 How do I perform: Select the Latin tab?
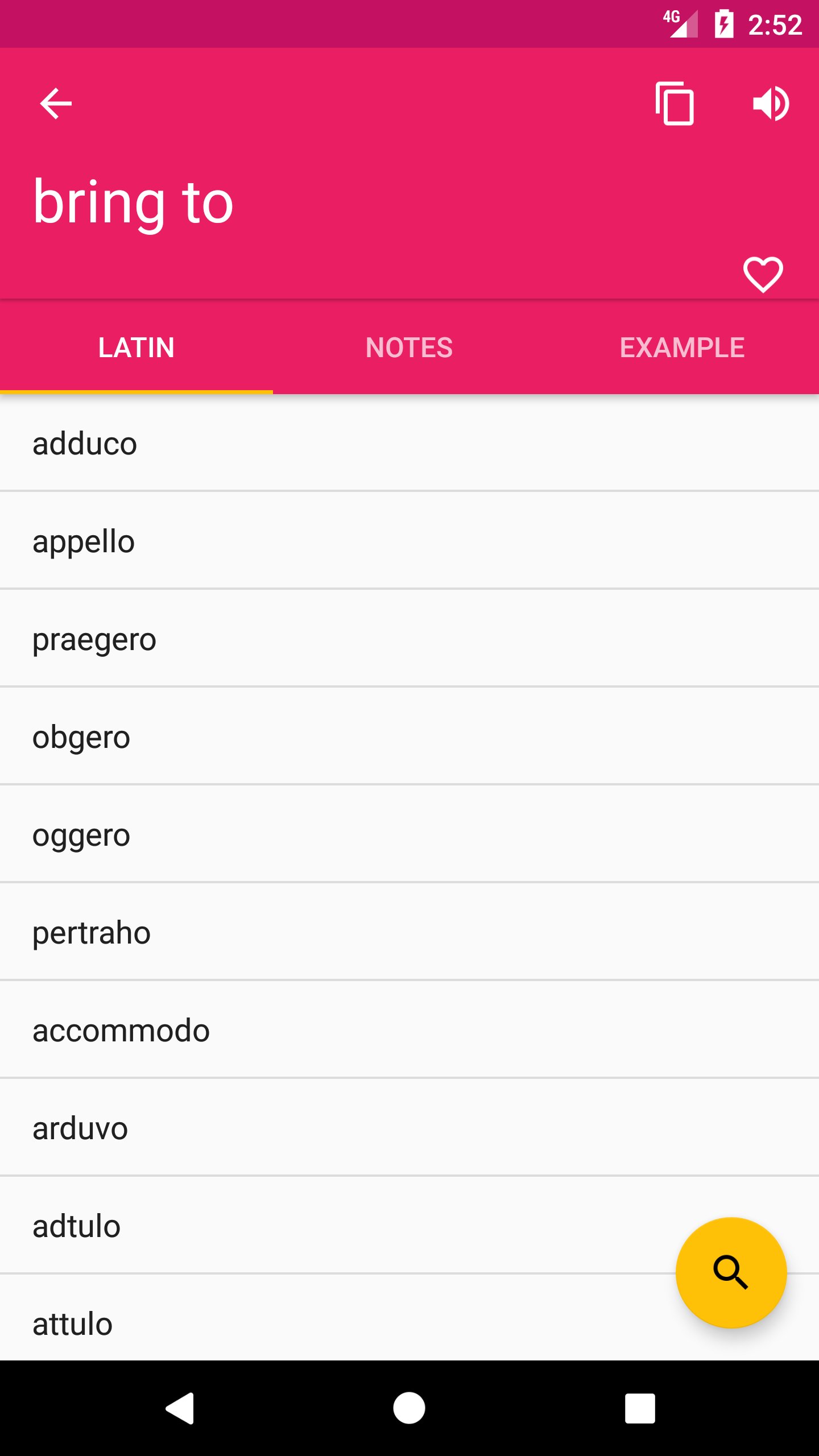(x=136, y=348)
